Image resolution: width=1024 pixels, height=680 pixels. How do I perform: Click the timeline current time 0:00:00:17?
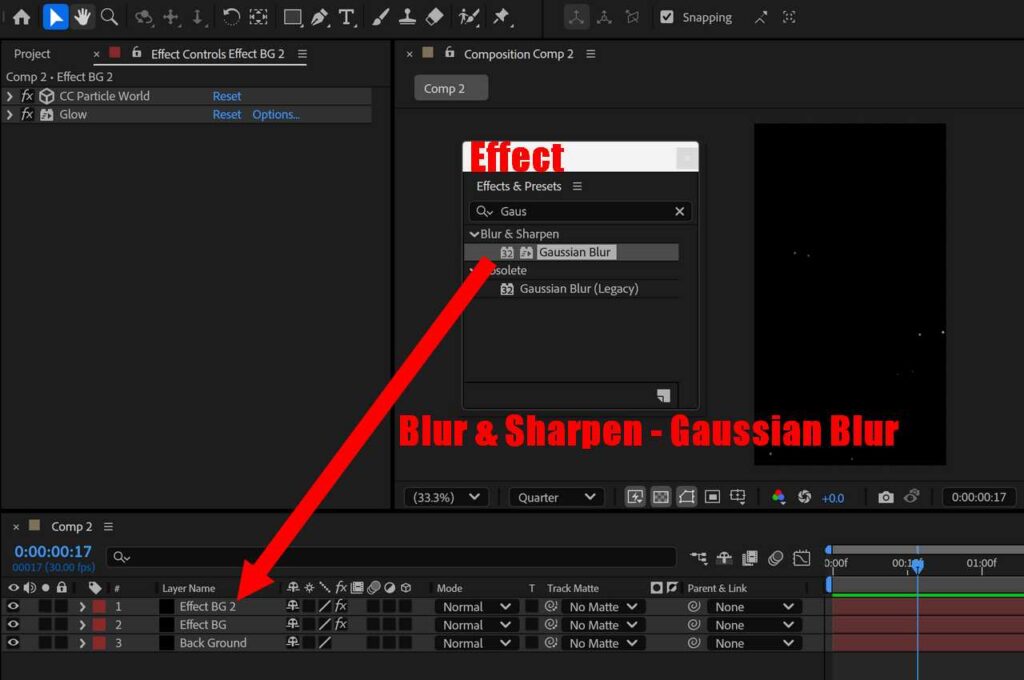click(x=53, y=551)
